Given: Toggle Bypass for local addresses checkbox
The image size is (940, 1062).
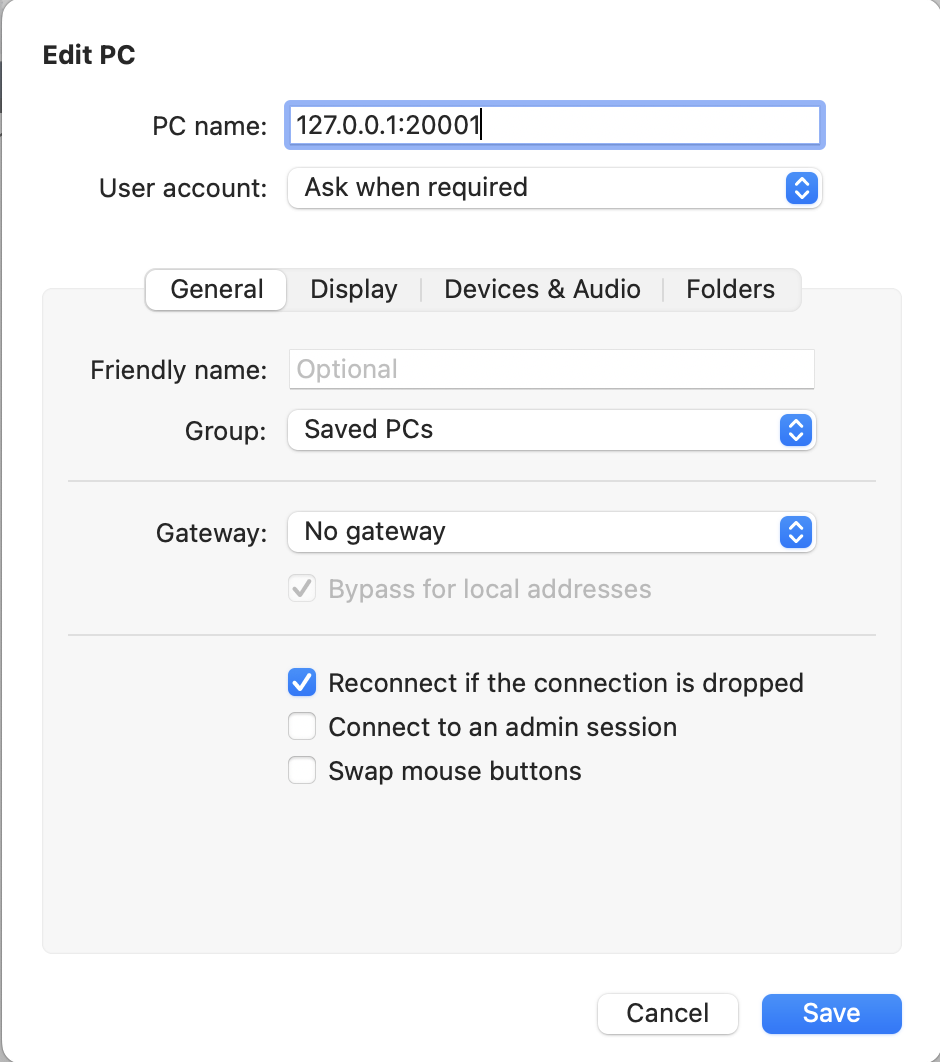Looking at the screenshot, I should point(302,589).
